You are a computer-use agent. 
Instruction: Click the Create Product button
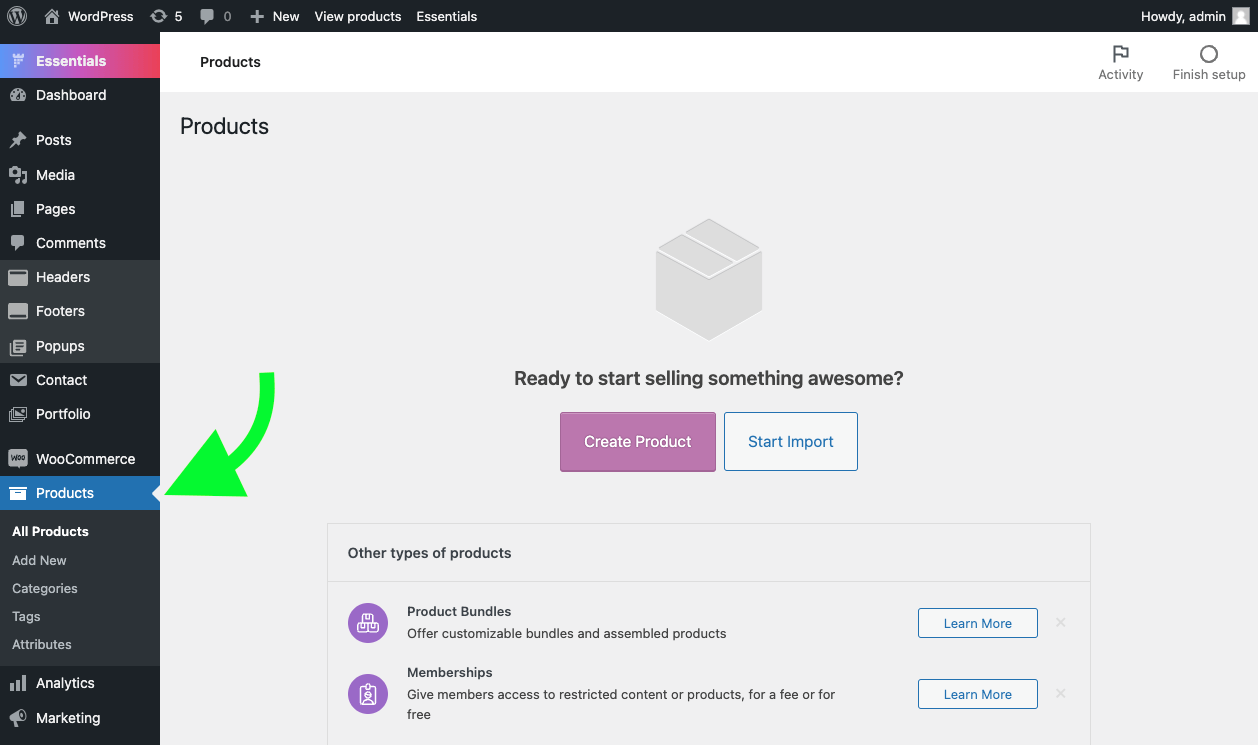pos(638,441)
